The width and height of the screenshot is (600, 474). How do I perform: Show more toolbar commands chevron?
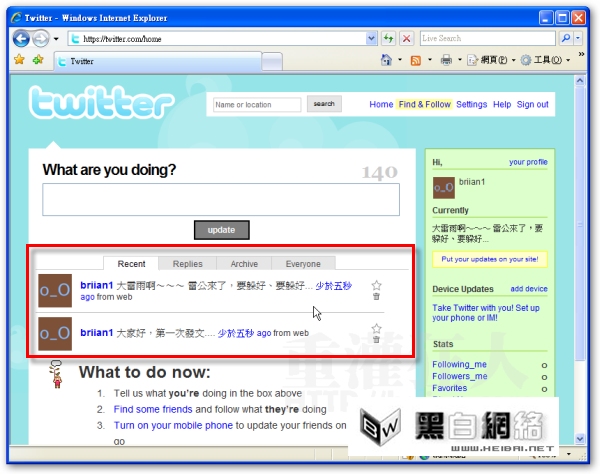[x=581, y=54]
